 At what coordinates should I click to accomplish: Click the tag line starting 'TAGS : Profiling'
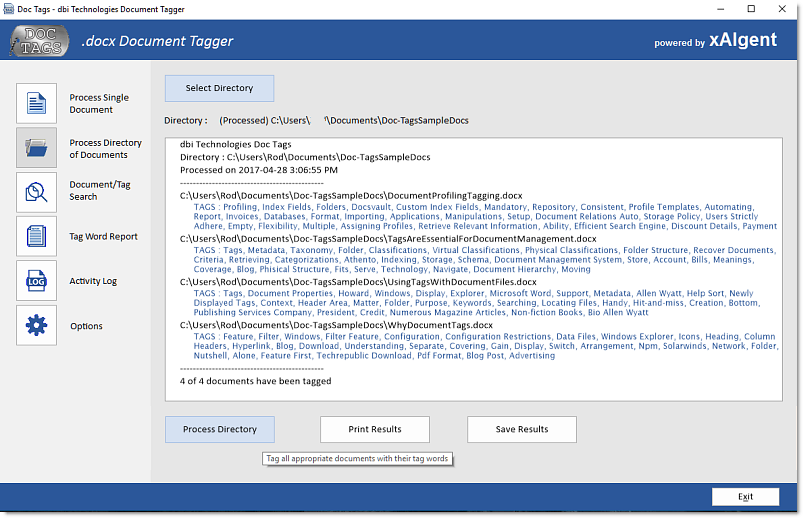[x=474, y=207]
